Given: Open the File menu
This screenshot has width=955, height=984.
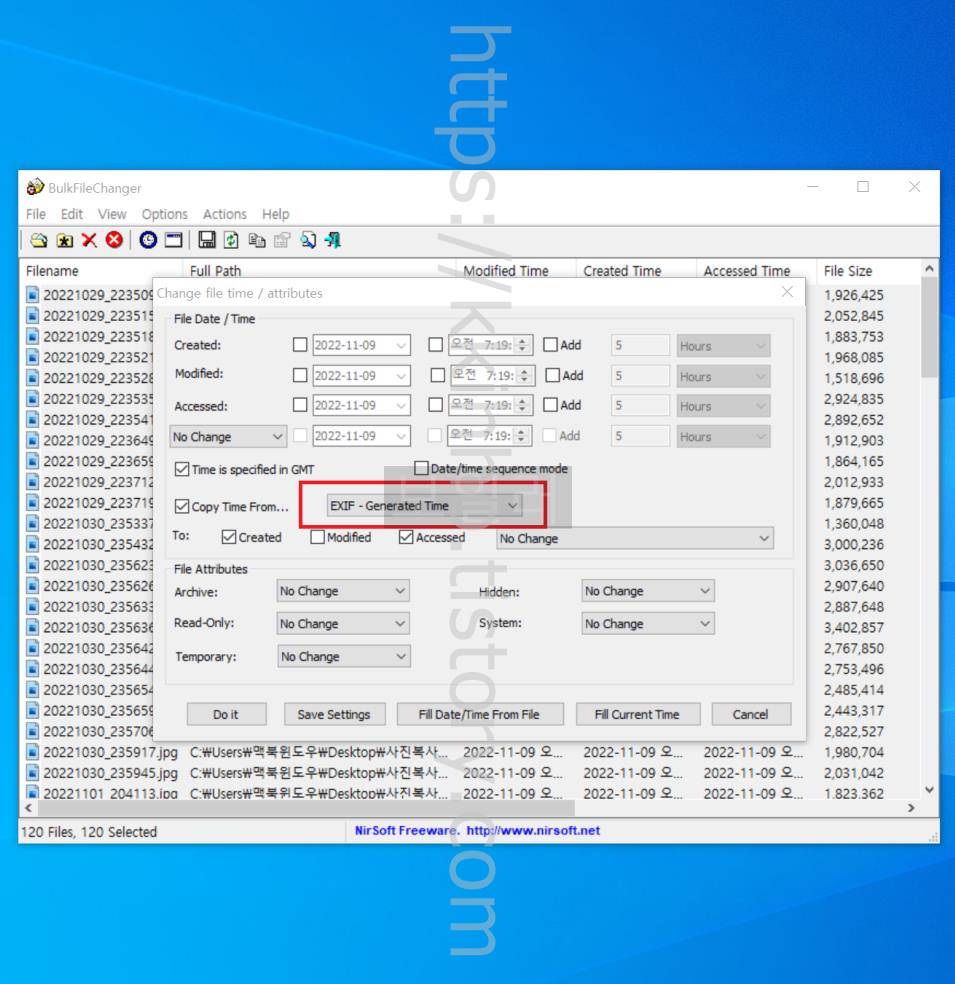Looking at the screenshot, I should pyautogui.click(x=36, y=214).
